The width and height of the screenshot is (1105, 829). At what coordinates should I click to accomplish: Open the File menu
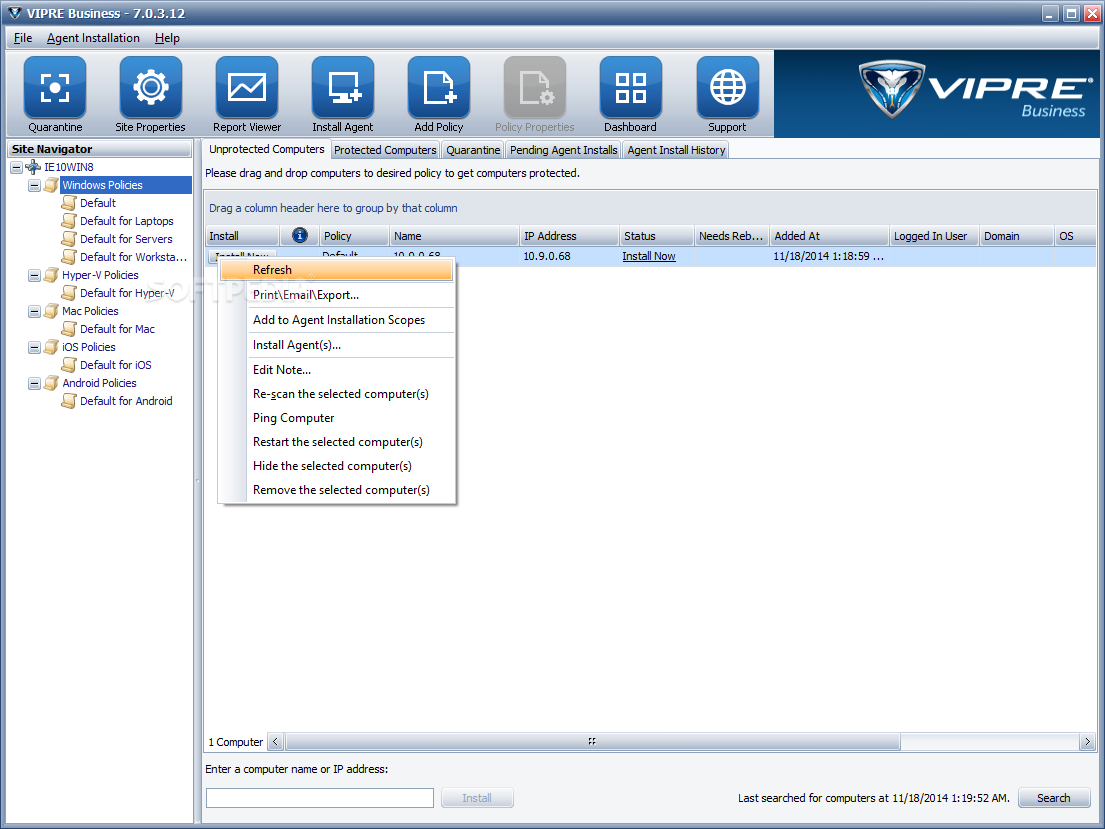coord(23,38)
